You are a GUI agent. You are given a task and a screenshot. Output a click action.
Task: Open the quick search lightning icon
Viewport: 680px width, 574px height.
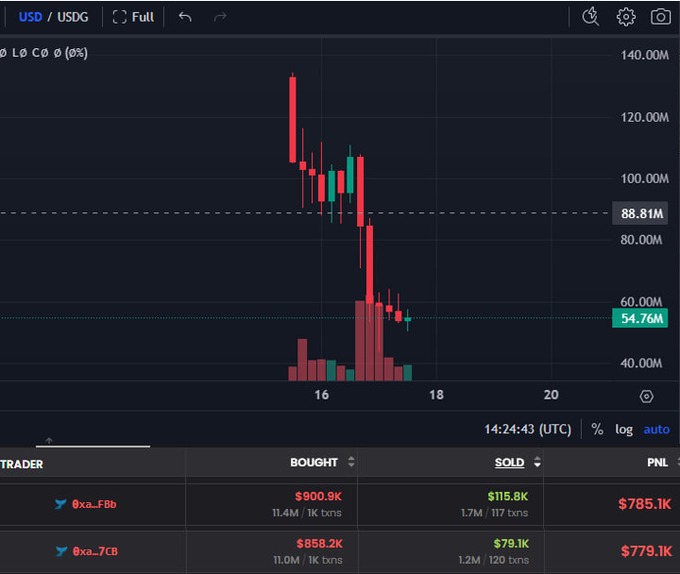[590, 17]
